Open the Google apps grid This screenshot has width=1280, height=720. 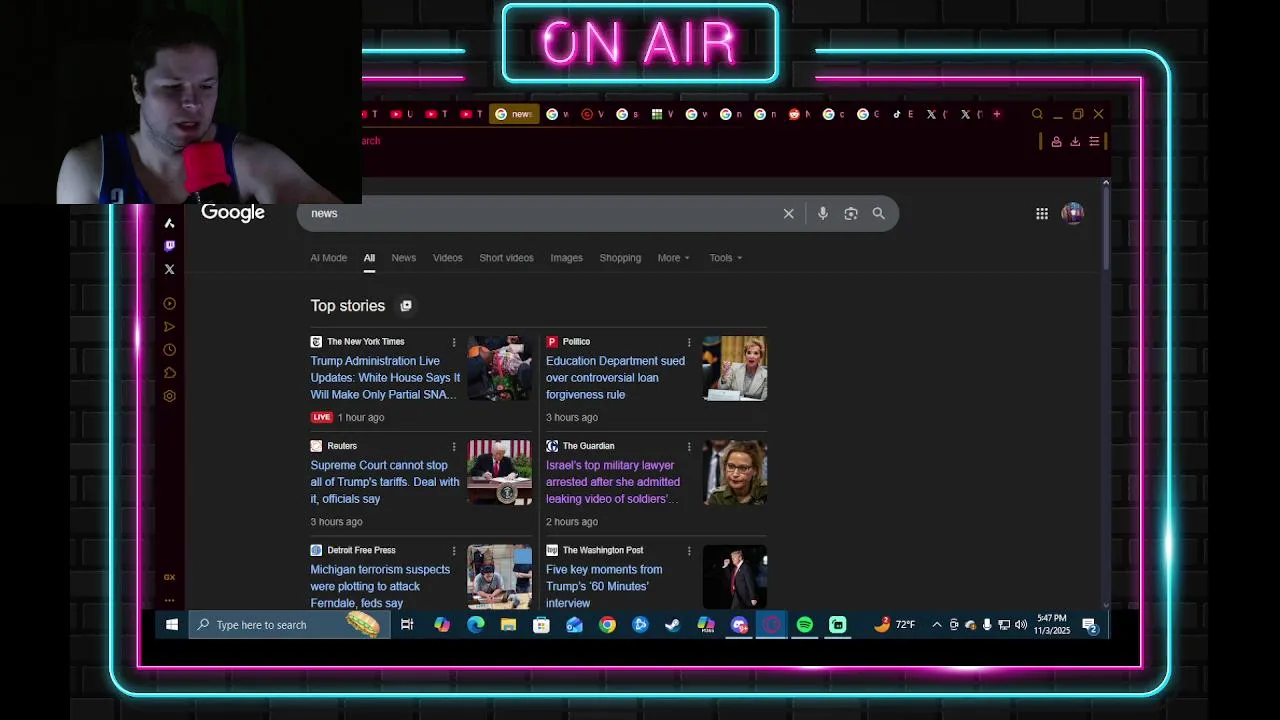(1041, 213)
